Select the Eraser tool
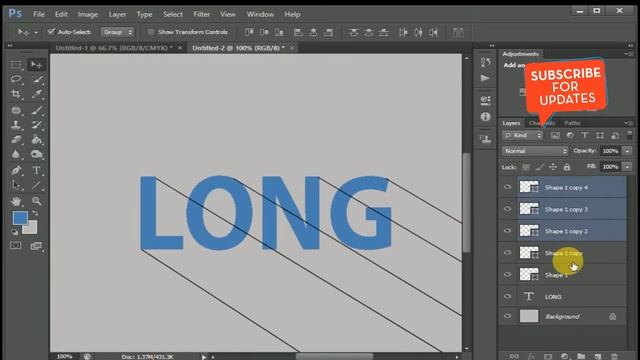Viewport: 640px width, 360px height. pos(16,140)
